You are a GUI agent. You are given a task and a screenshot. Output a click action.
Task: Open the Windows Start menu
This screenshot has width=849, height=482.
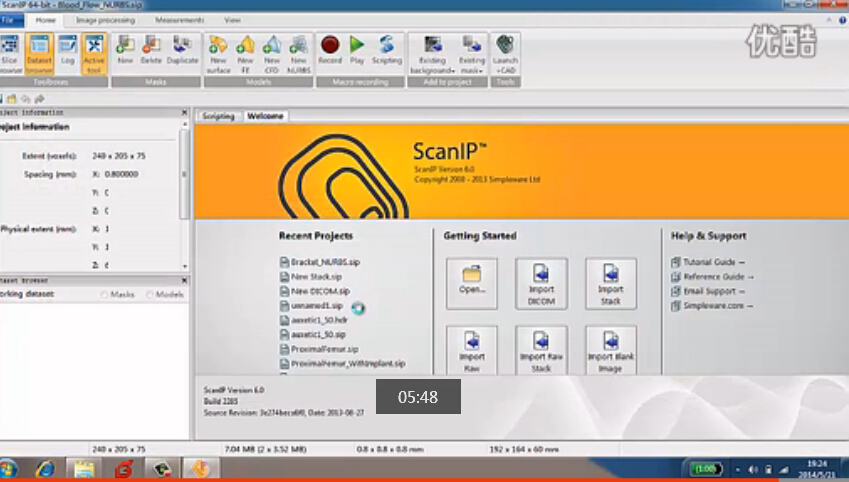[8, 468]
